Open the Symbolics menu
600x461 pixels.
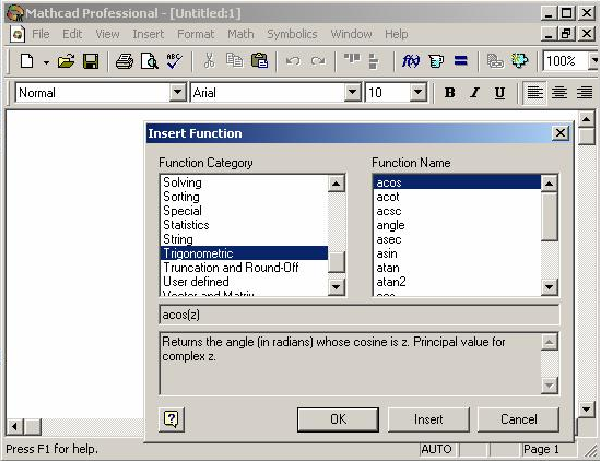pyautogui.click(x=292, y=34)
